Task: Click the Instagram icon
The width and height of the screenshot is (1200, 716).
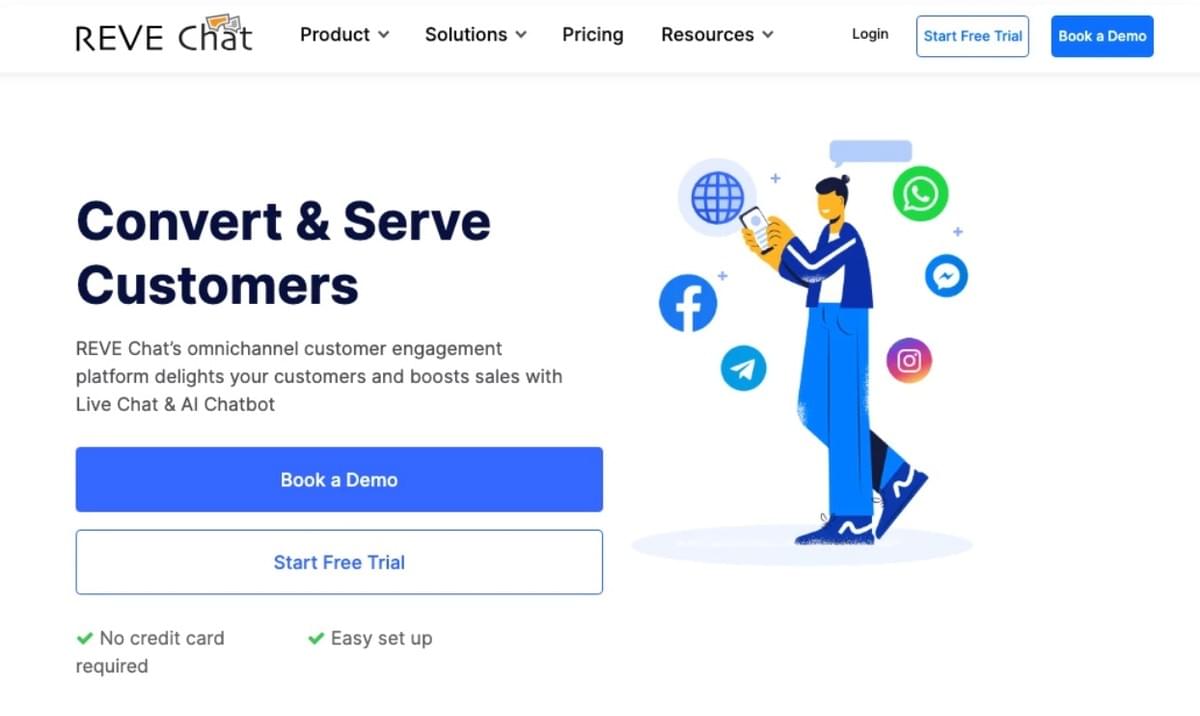Action: (x=909, y=360)
